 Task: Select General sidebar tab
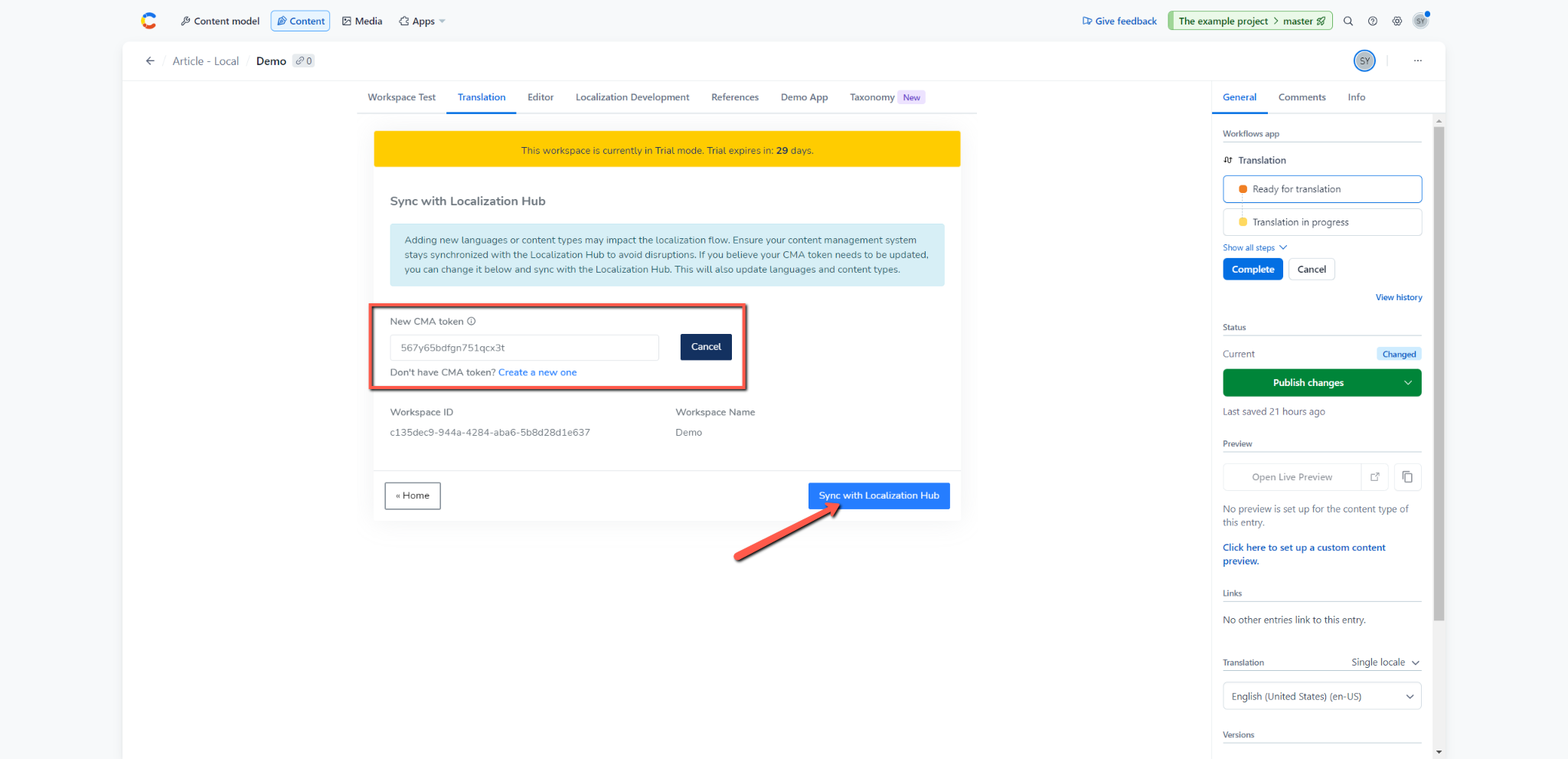[x=1240, y=97]
